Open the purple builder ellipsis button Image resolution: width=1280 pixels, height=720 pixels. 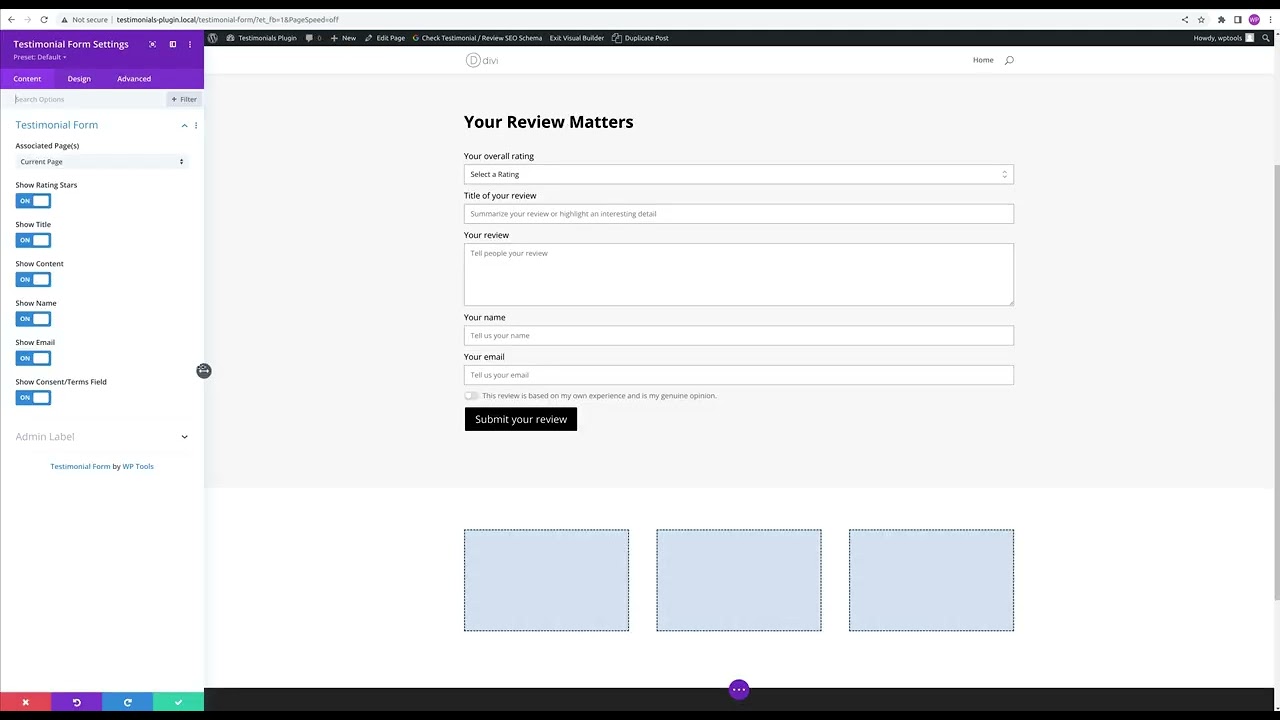[739, 689]
